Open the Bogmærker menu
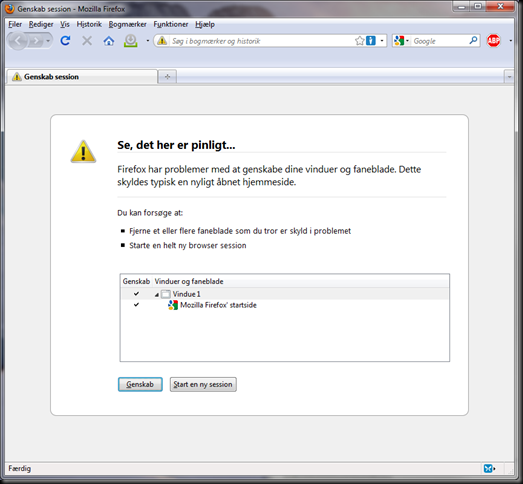Viewport: 523px width, 484px height. [x=127, y=24]
